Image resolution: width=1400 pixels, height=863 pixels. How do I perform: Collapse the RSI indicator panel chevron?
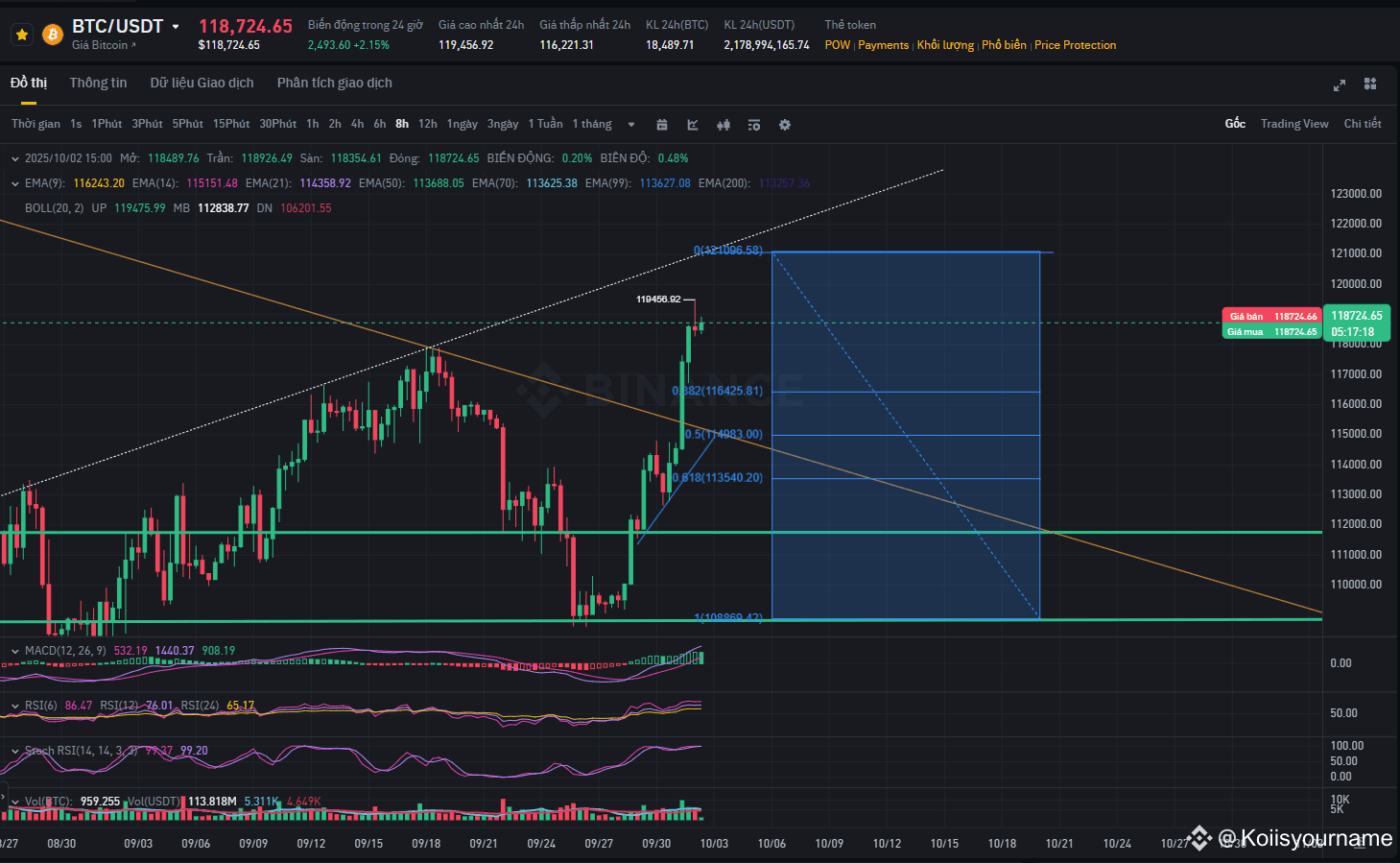tap(14, 706)
